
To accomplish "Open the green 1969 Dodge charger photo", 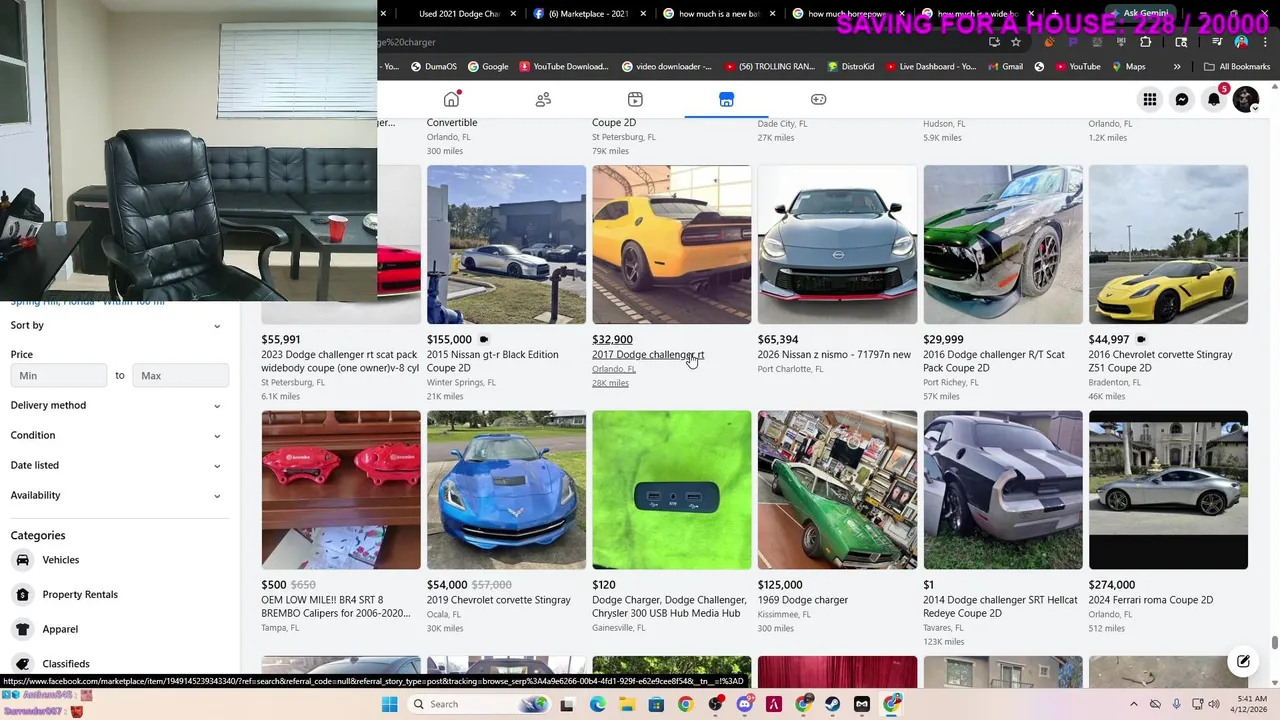I will tap(837, 490).
